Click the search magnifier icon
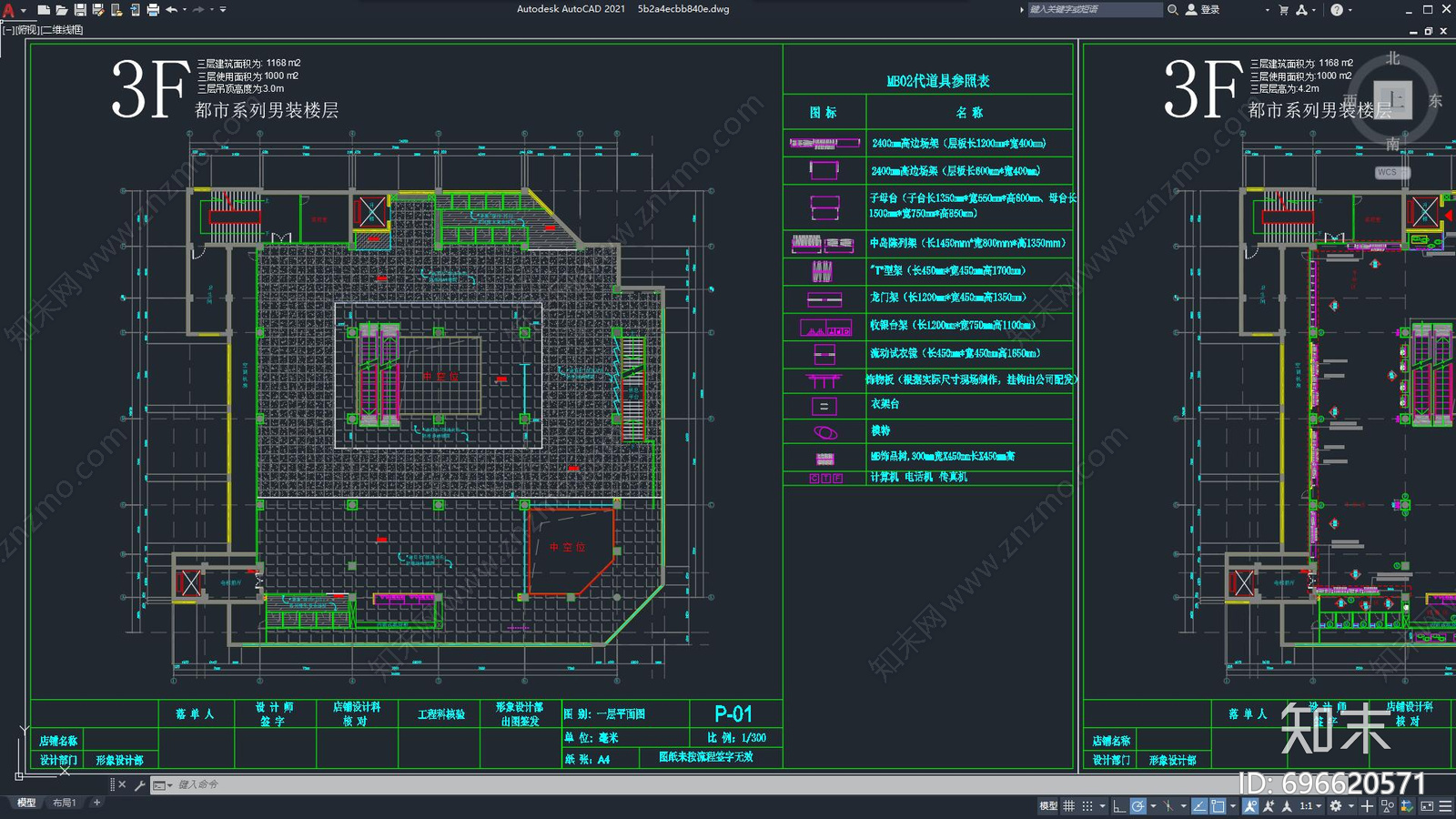This screenshot has width=1456, height=819. point(1173,9)
